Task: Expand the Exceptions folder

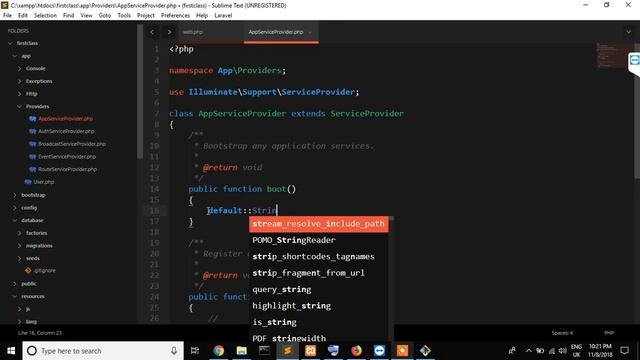Action: coord(19,81)
